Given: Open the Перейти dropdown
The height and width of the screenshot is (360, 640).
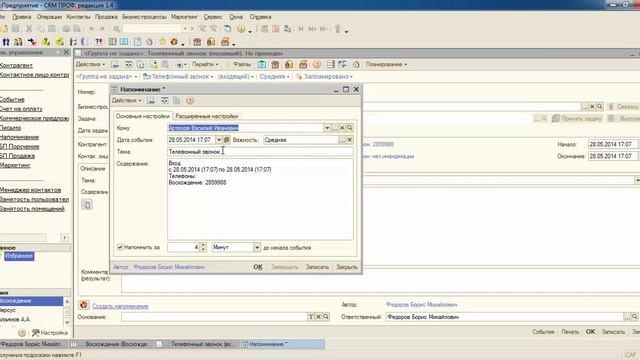Looking at the screenshot, I should 205,64.
